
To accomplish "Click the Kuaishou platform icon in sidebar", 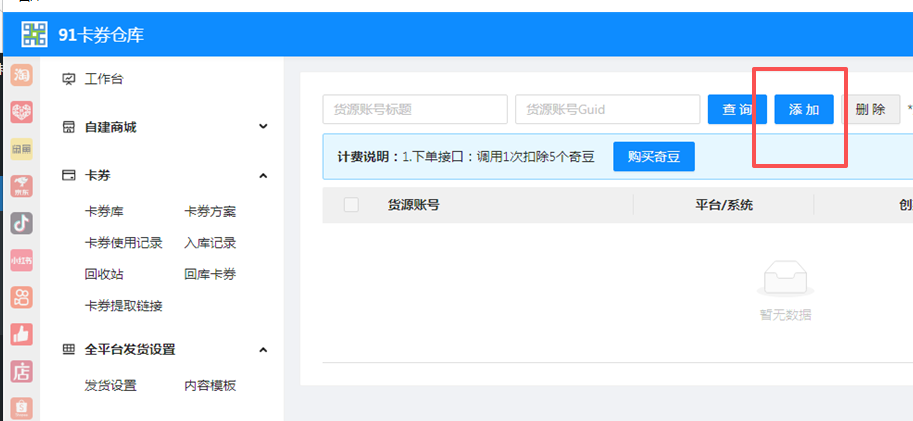I will [21, 297].
